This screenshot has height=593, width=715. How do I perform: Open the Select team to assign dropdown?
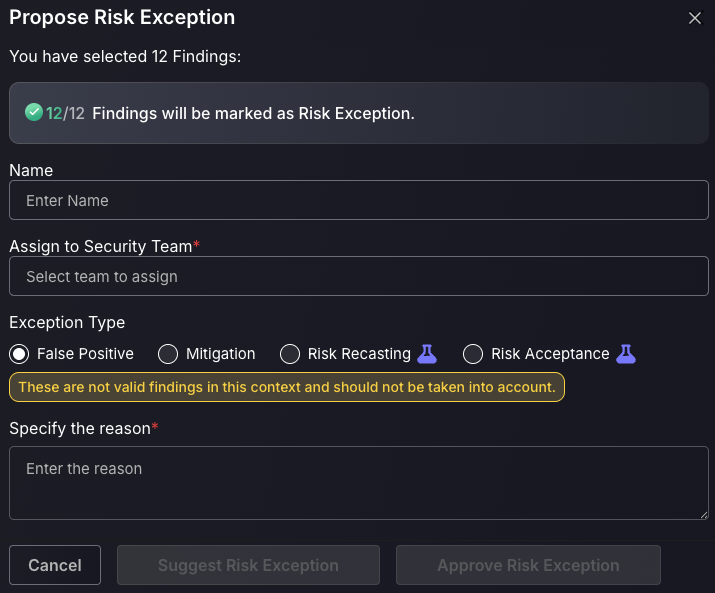(359, 276)
